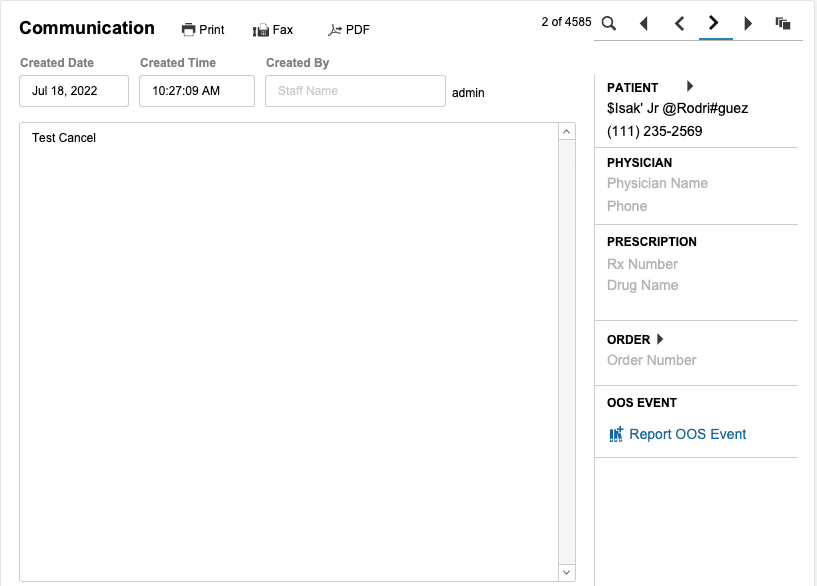Click the Drug Name placeholder
The width and height of the screenshot is (817, 586).
[x=642, y=285]
